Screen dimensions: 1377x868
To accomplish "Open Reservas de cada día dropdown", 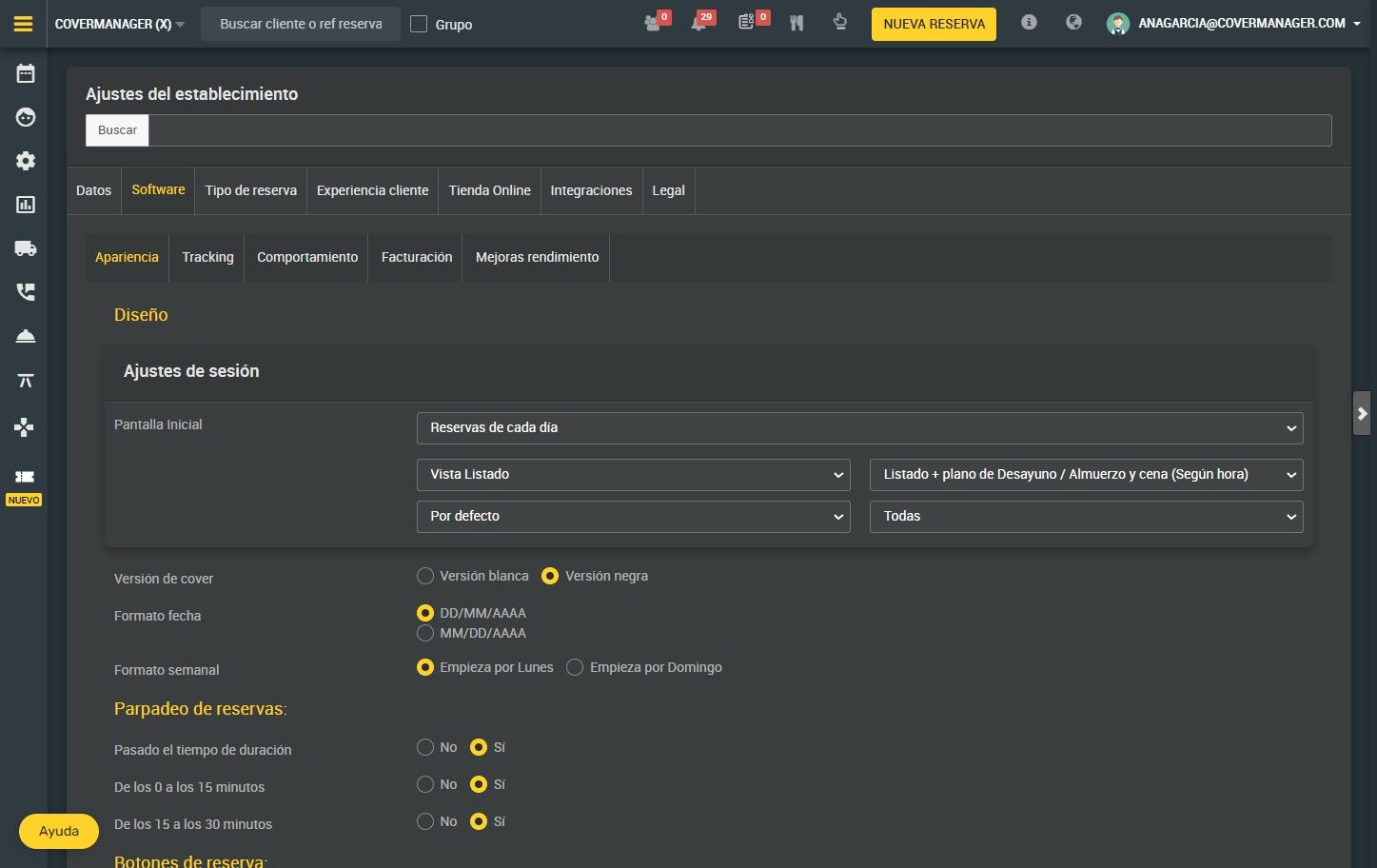I will point(859,428).
